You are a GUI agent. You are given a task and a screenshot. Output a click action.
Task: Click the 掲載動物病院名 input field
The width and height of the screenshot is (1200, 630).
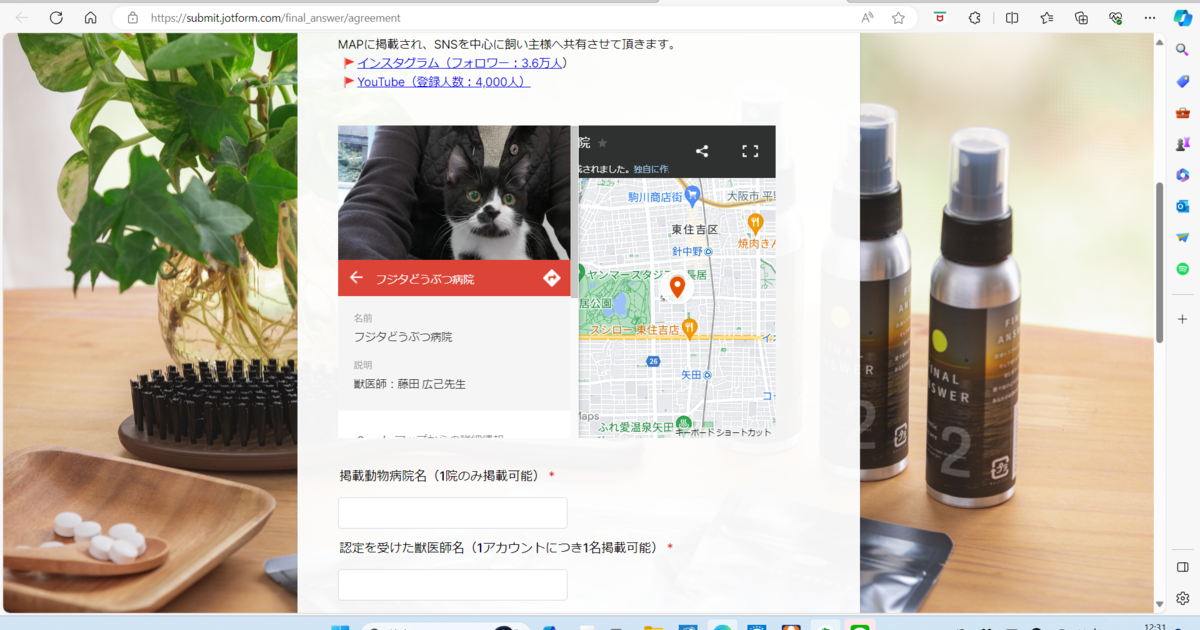click(453, 513)
